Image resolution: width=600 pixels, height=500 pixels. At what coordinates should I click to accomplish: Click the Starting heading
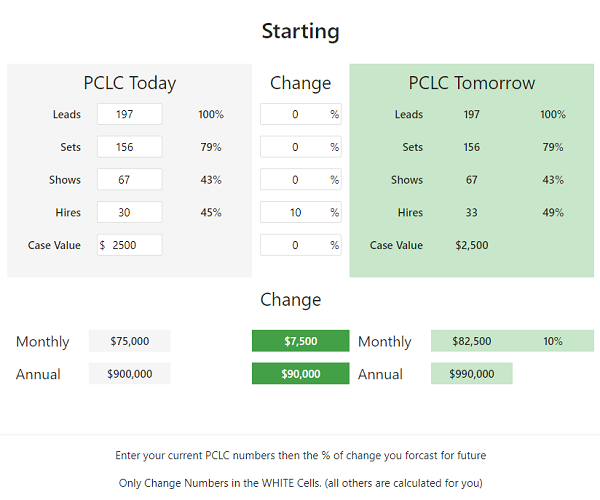(x=300, y=31)
